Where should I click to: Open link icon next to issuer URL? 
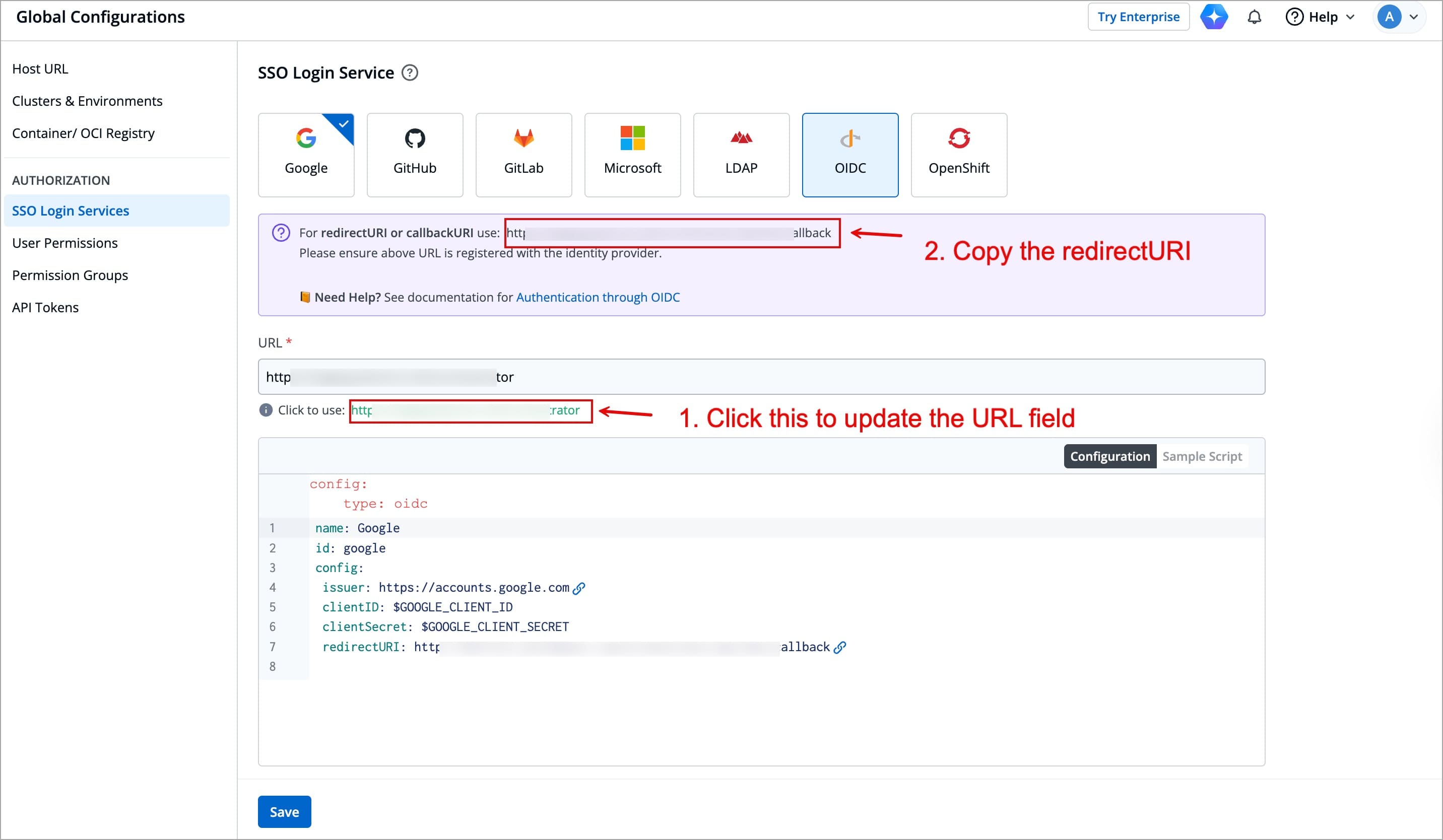pos(579,588)
